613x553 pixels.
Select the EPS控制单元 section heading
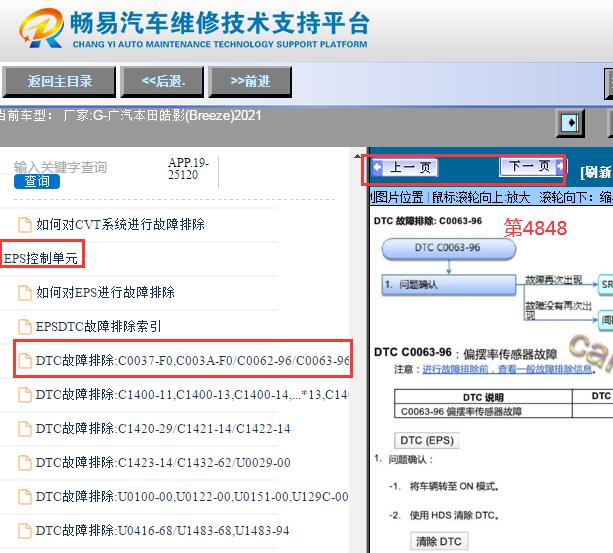[41, 258]
